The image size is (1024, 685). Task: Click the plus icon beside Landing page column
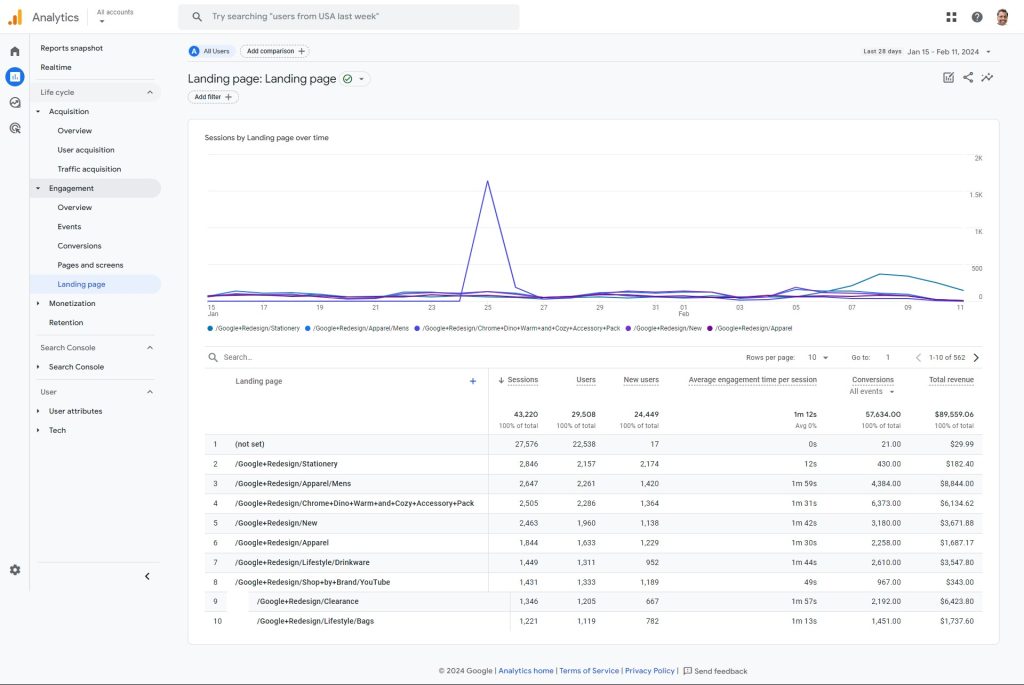473,381
